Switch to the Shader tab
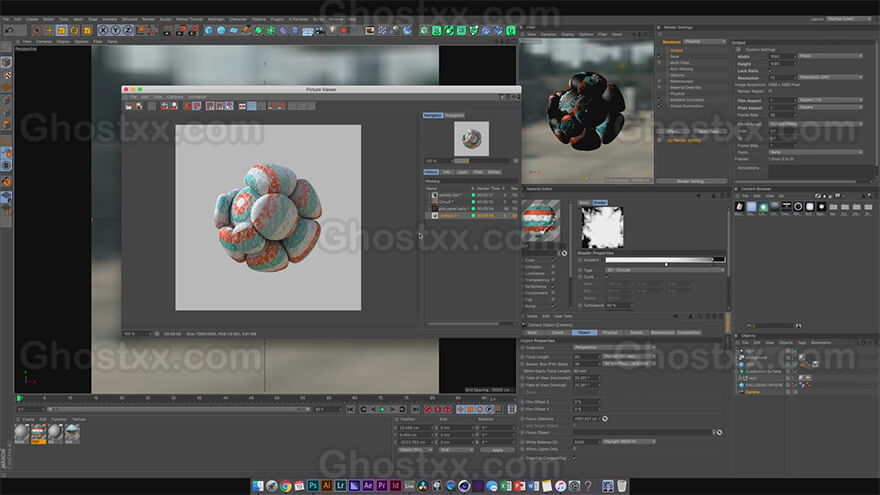 pos(600,203)
